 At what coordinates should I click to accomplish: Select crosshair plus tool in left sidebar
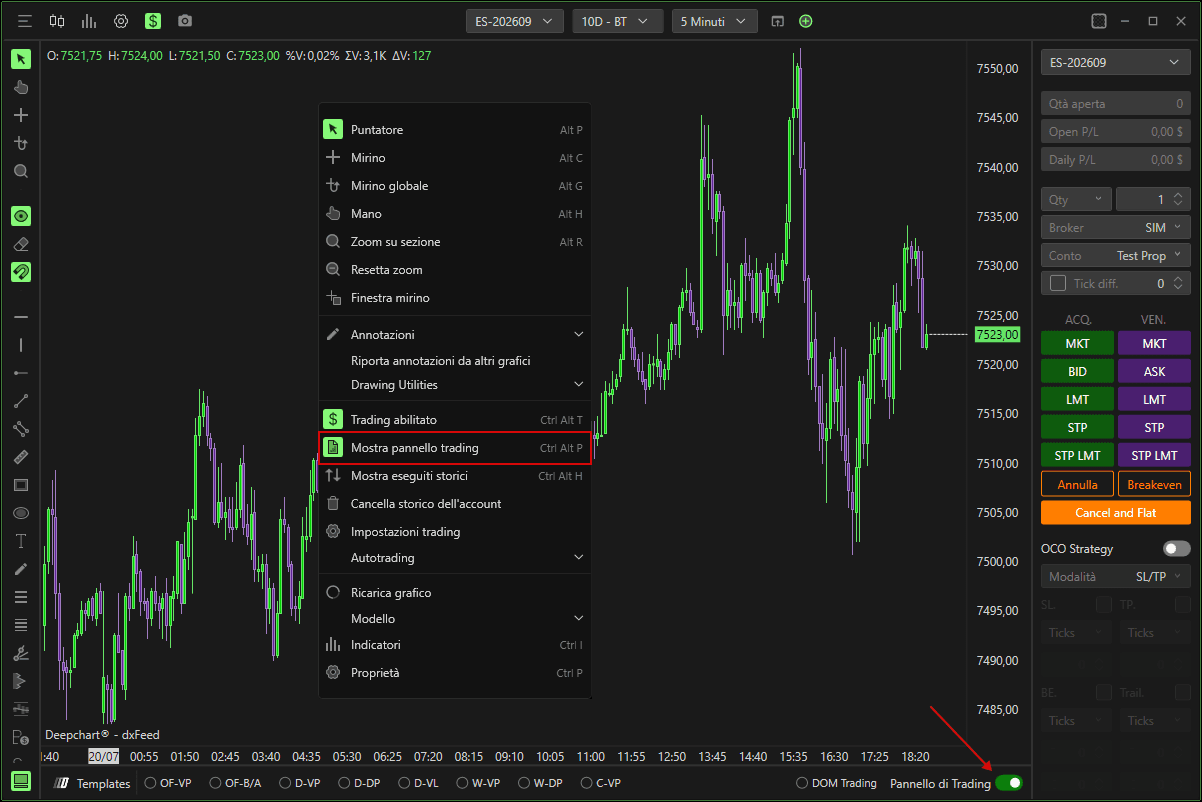(21, 115)
